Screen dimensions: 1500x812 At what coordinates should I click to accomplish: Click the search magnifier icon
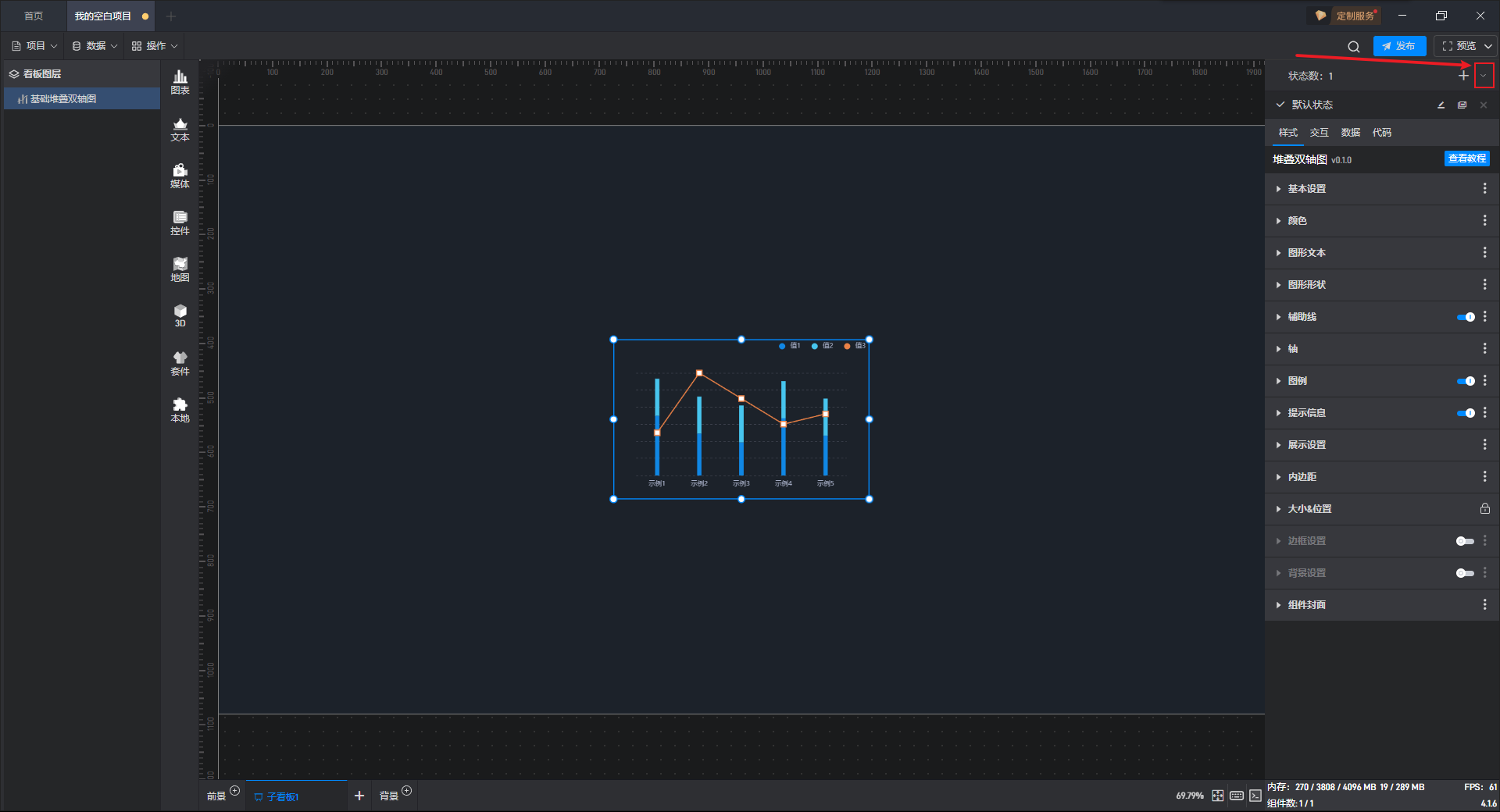pos(1353,47)
